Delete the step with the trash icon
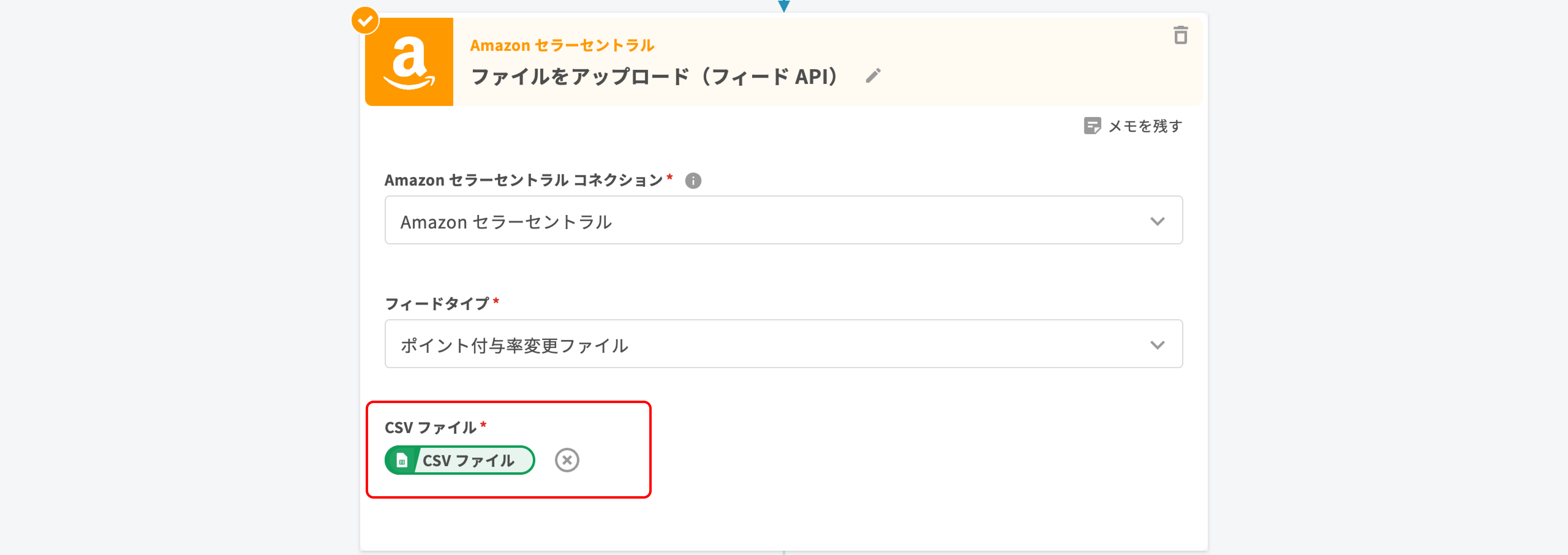The image size is (1568, 555). coord(1180,35)
